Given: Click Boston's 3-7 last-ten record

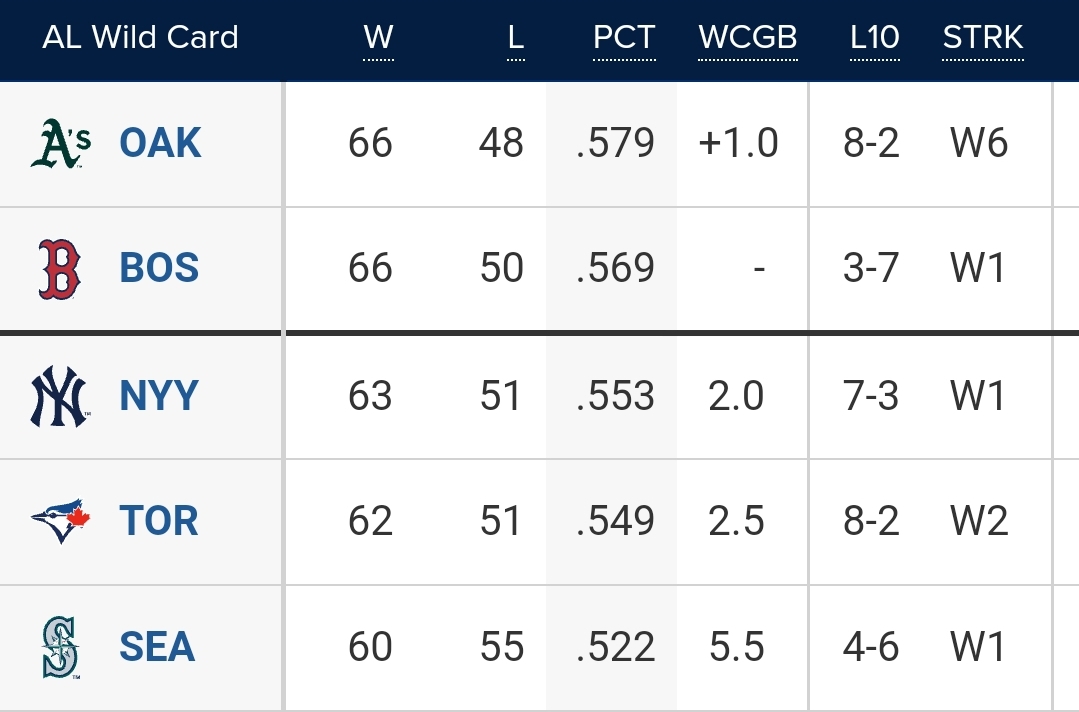Looking at the screenshot, I should click(x=871, y=269).
